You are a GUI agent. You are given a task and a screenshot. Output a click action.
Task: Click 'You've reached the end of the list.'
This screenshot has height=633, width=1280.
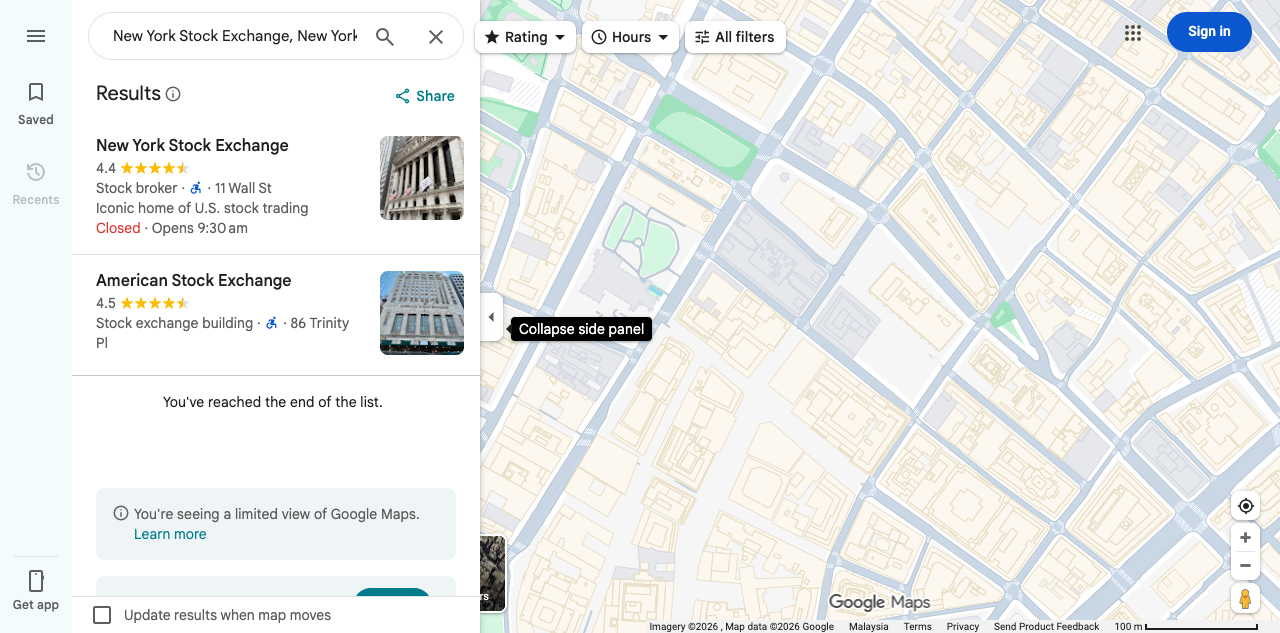pos(273,402)
